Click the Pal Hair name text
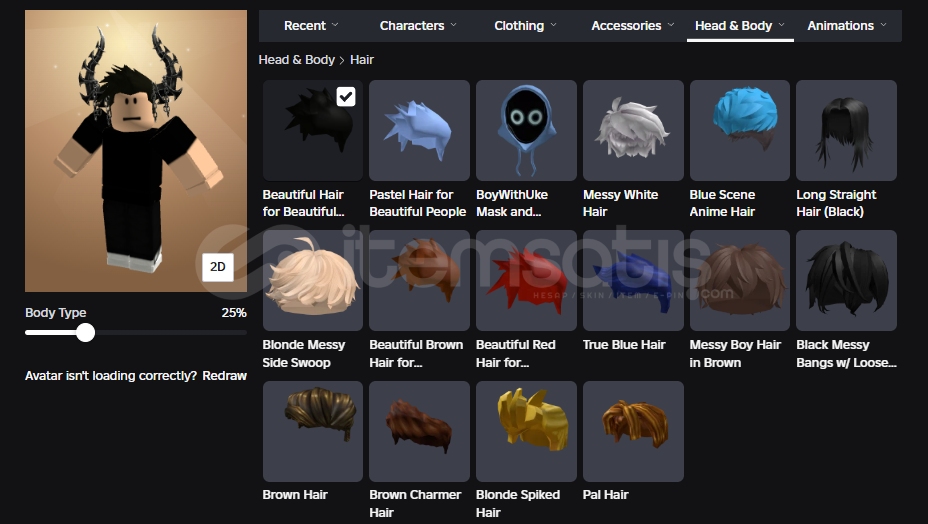The width and height of the screenshot is (928, 524). click(x=605, y=495)
